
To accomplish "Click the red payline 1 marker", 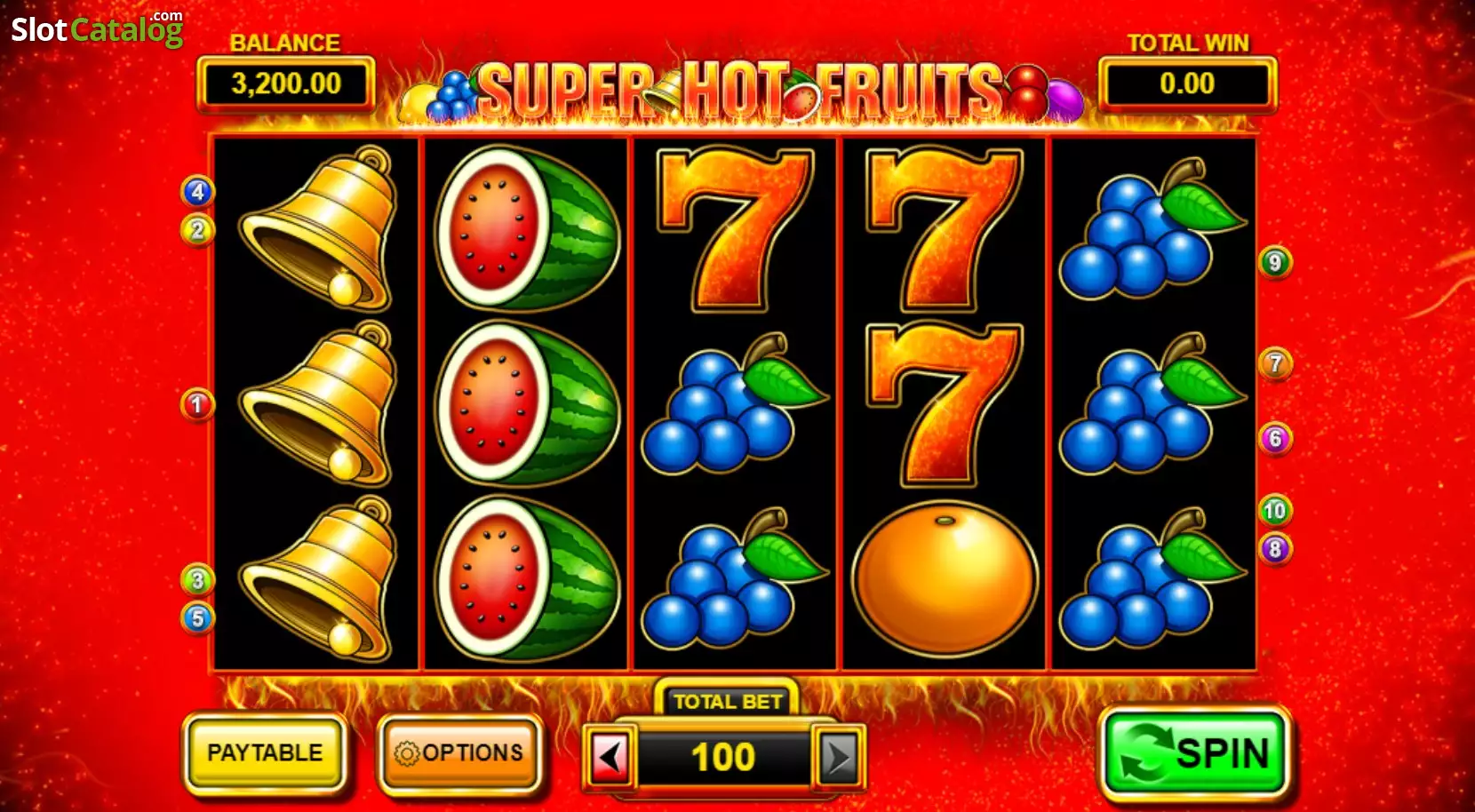I will (197, 405).
